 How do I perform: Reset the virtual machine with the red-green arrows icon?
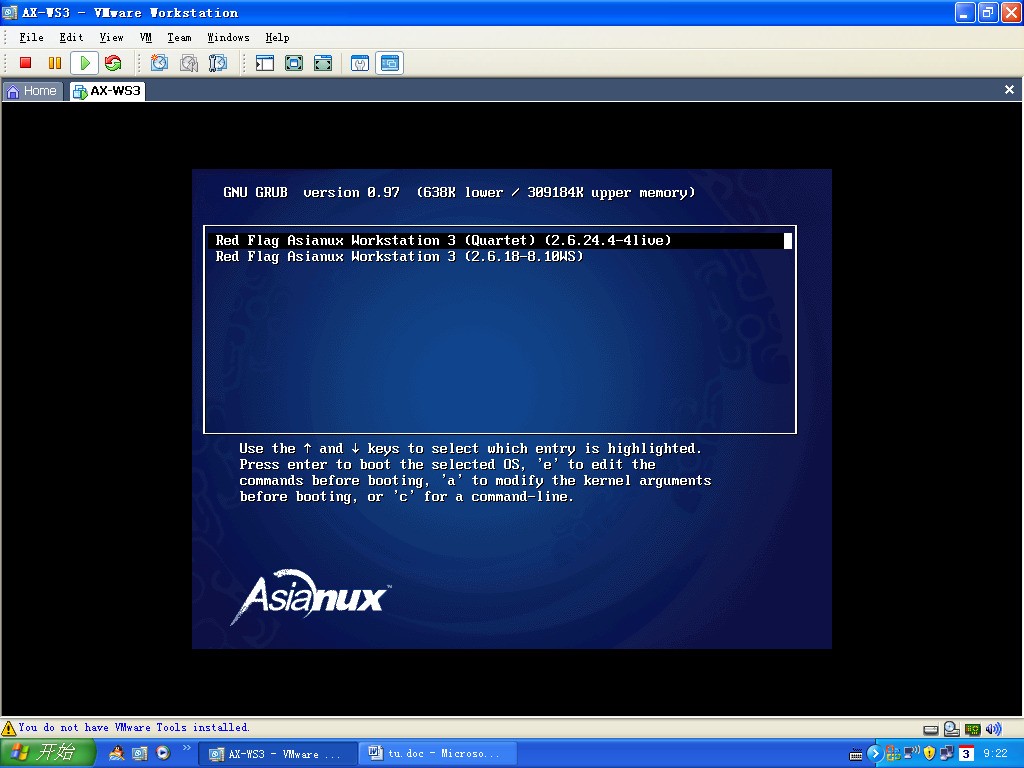click(113, 63)
